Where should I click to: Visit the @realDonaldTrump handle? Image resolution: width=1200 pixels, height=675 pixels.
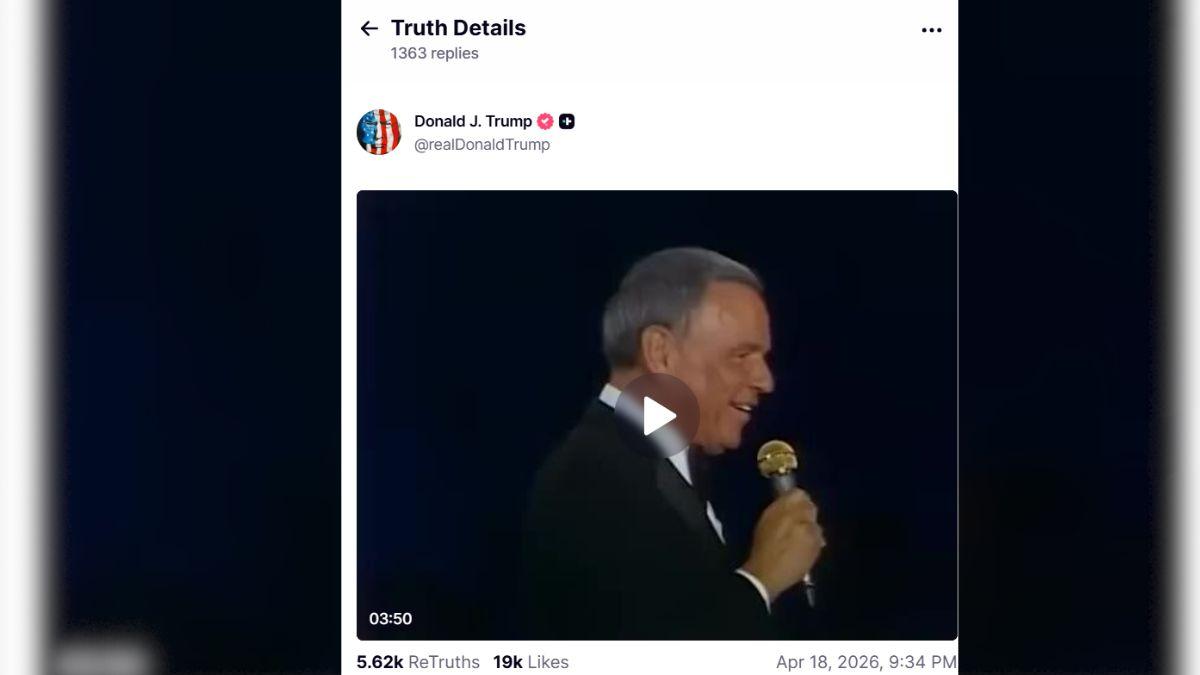point(481,143)
